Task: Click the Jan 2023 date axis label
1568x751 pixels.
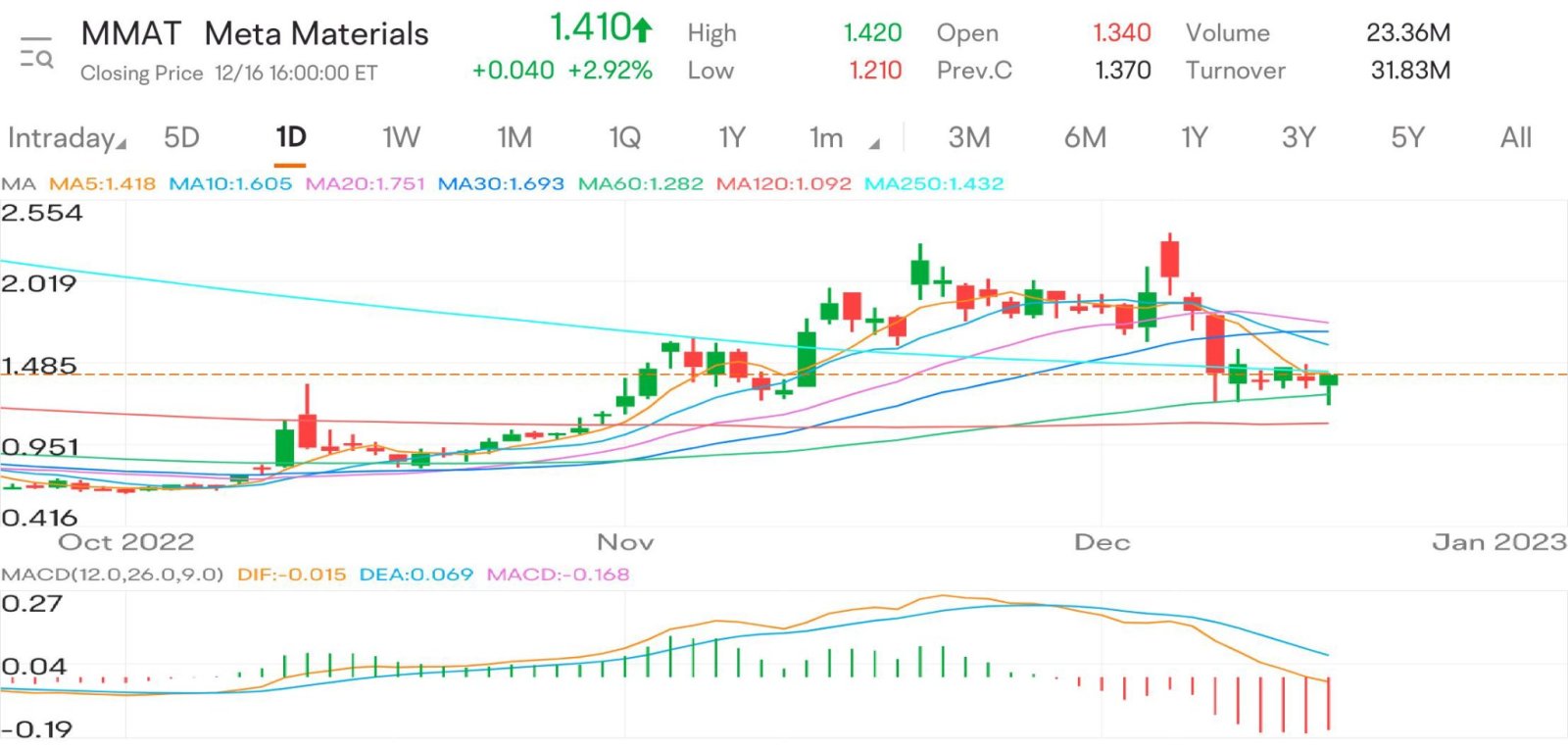Action: (1499, 542)
